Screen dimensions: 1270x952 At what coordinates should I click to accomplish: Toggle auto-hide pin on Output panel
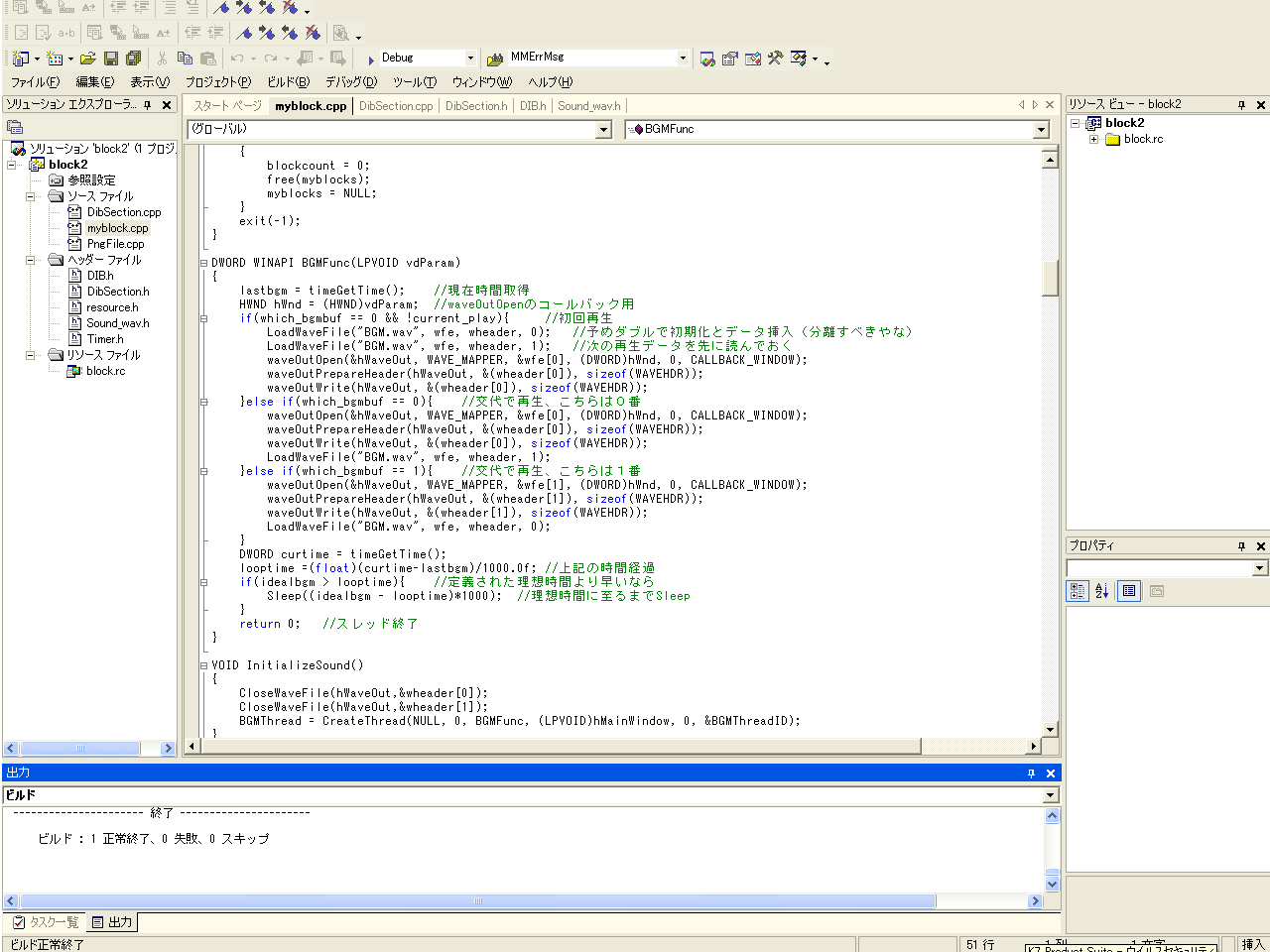[1031, 773]
